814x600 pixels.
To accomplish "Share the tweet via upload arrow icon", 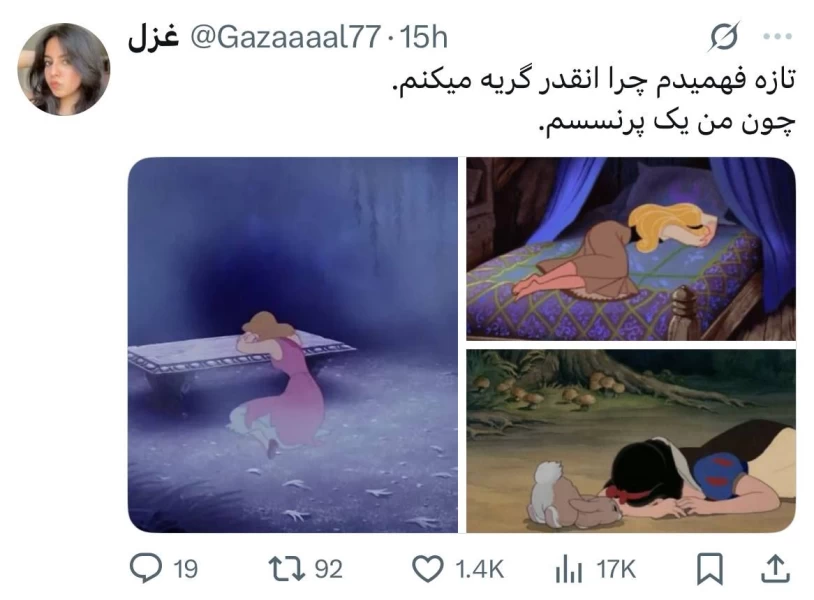I will click(775, 569).
